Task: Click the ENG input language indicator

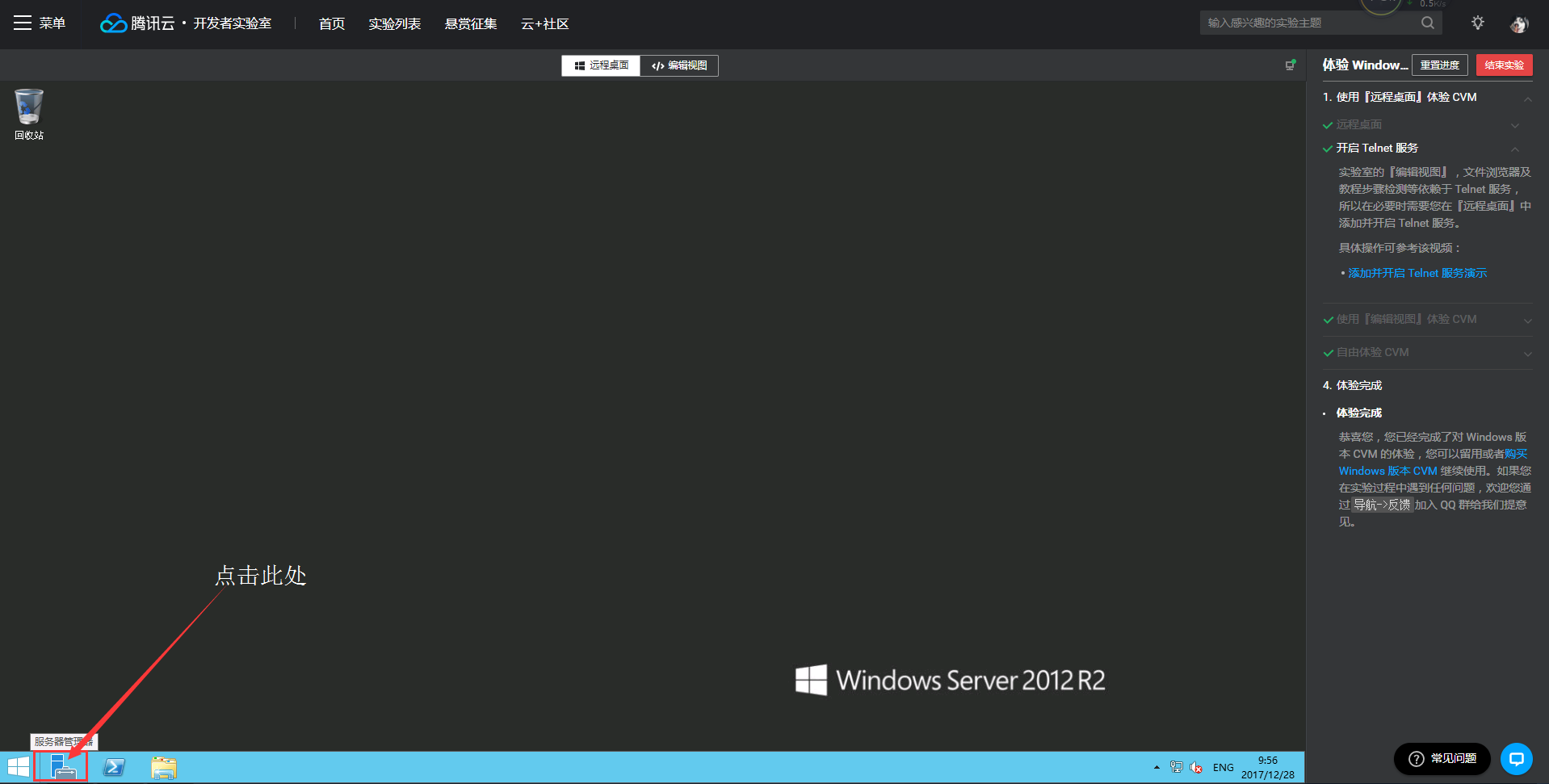Action: (1224, 767)
